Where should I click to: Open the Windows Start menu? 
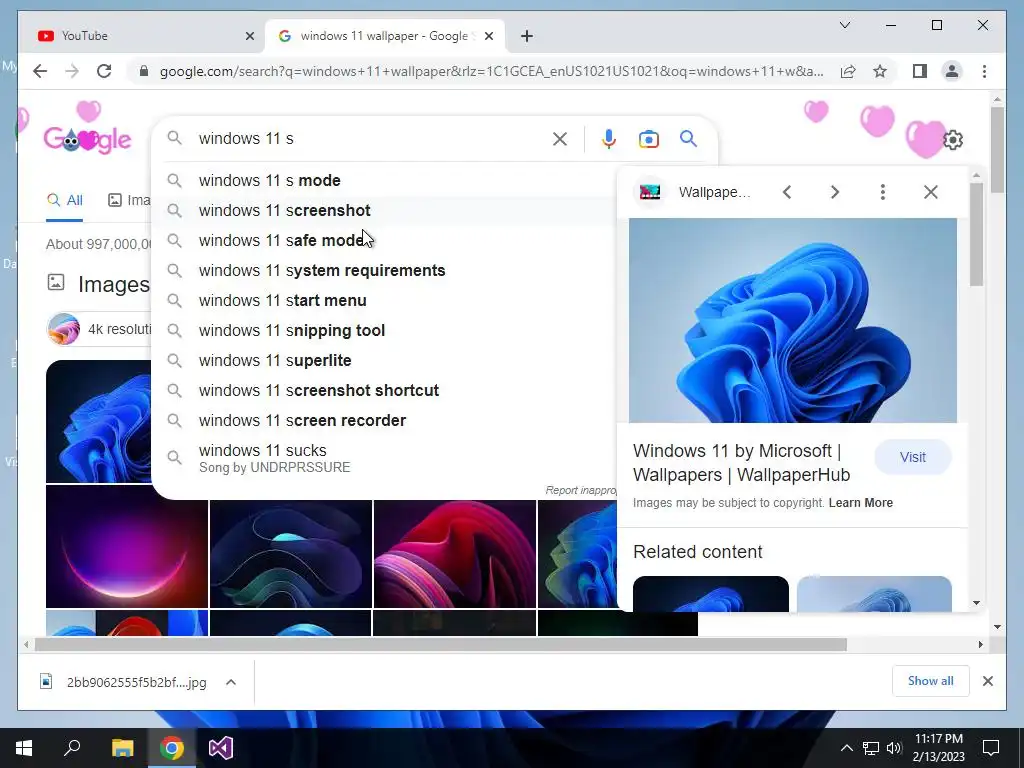(24, 748)
